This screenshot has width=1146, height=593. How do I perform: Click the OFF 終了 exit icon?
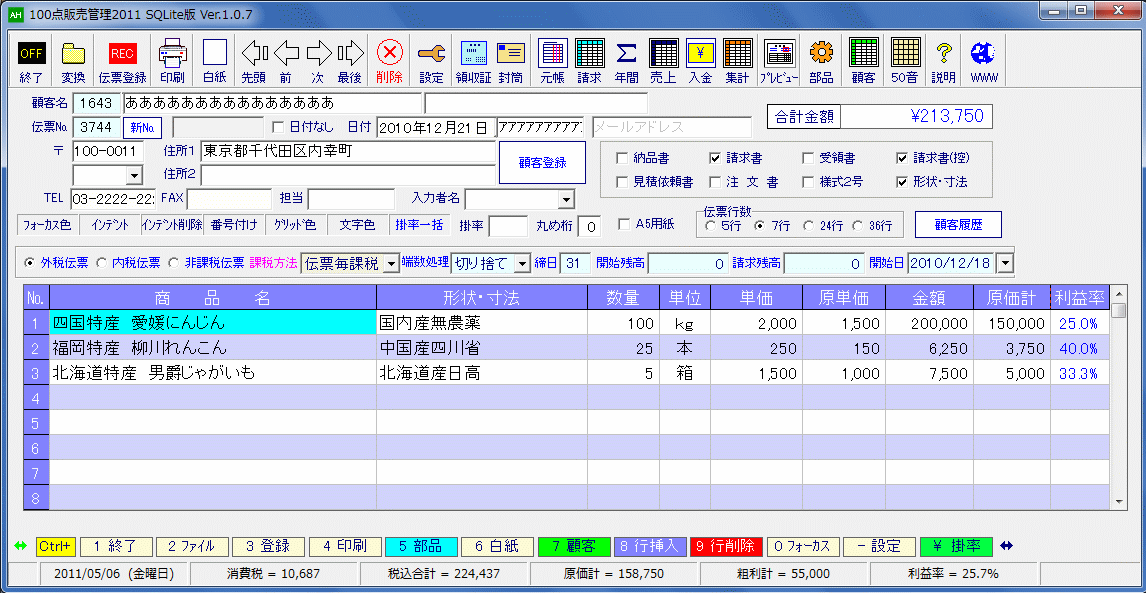[x=31, y=61]
